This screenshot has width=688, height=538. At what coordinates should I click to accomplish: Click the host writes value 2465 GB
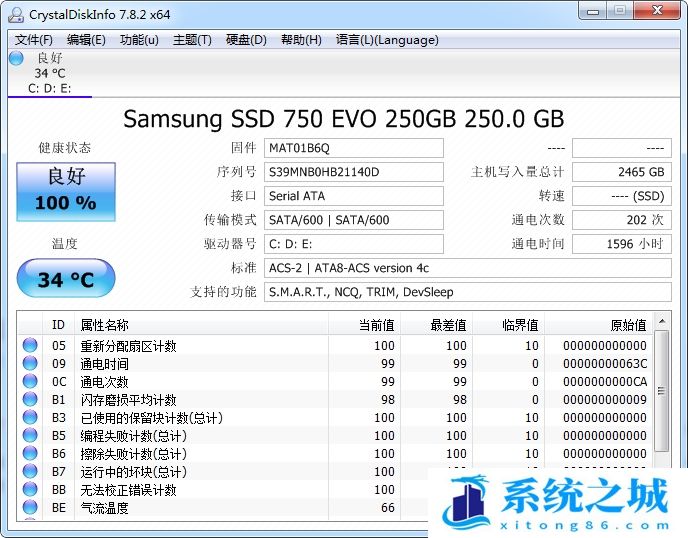click(622, 172)
